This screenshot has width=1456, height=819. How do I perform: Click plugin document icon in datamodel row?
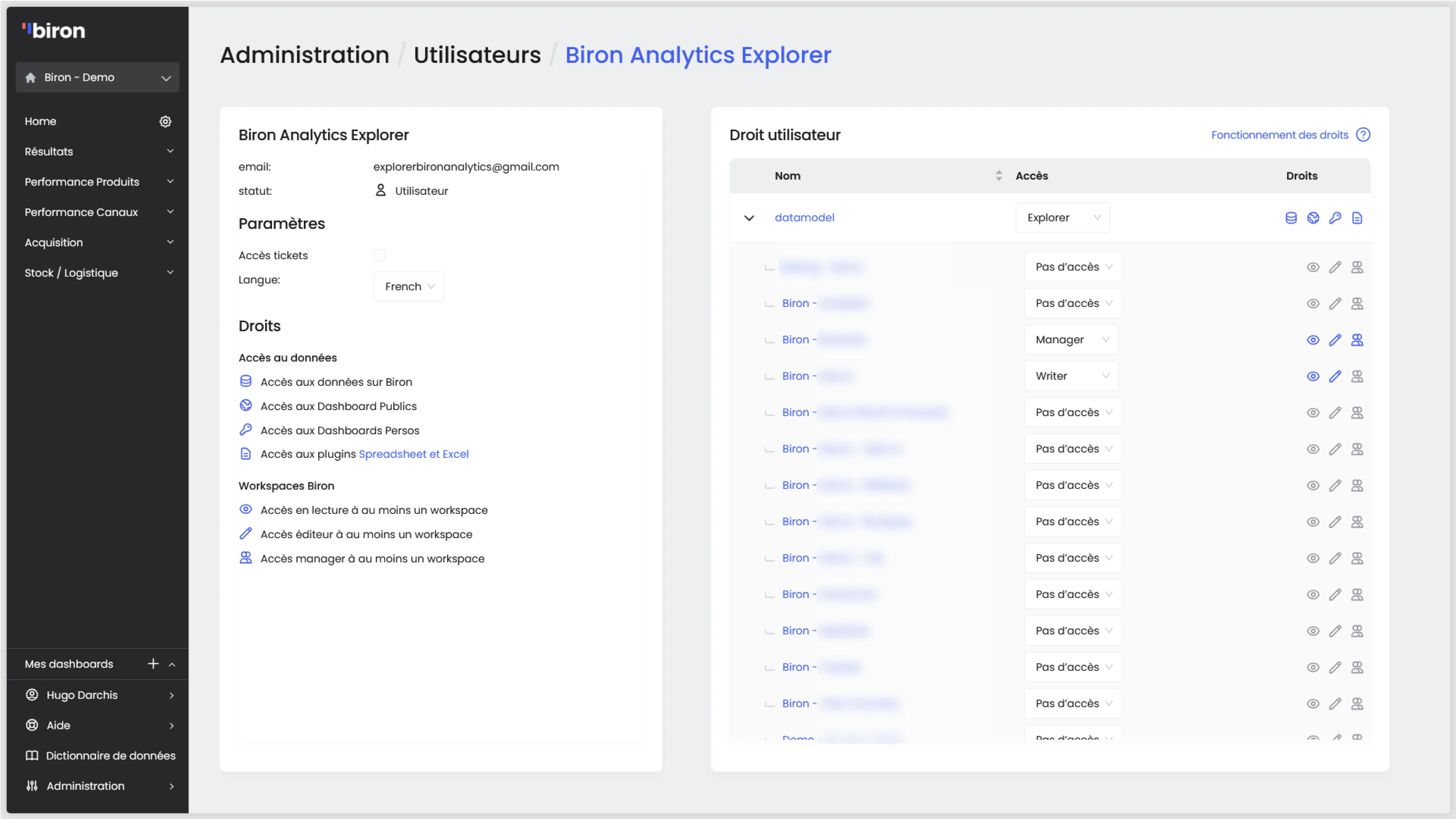pyautogui.click(x=1357, y=218)
